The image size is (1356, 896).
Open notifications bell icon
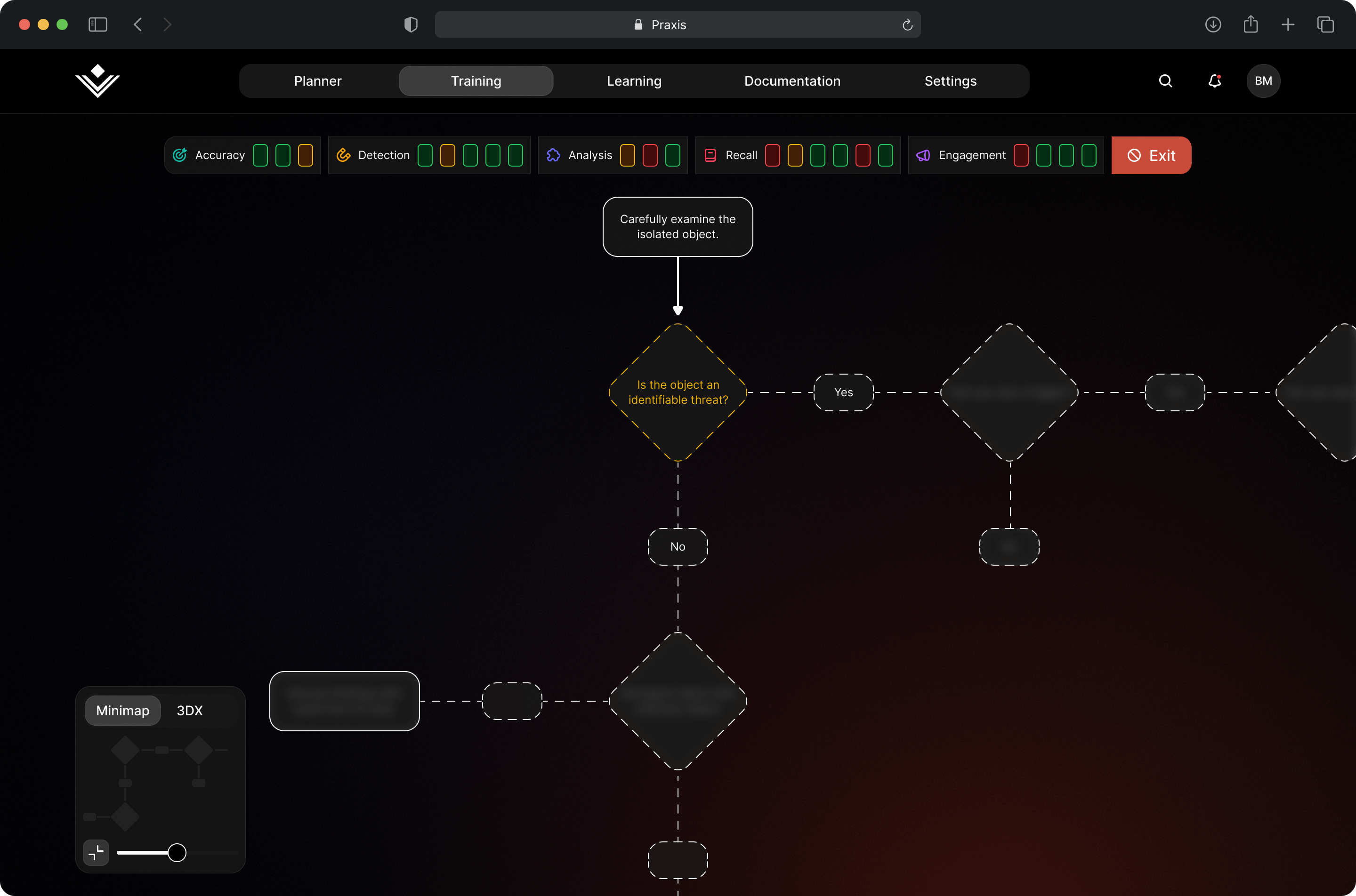click(1214, 81)
